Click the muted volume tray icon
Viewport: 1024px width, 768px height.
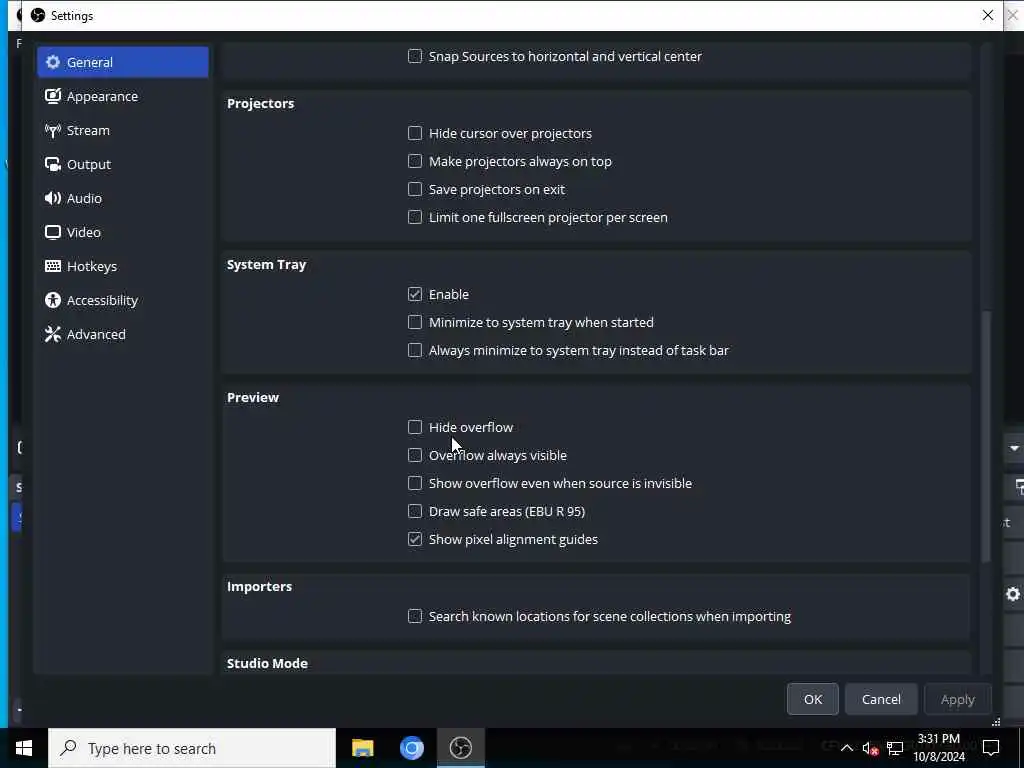871,748
